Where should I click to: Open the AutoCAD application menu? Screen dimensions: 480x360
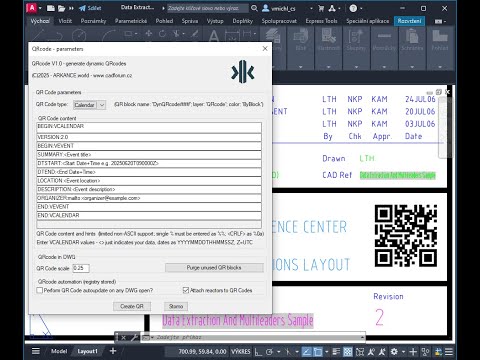[x=32, y=8]
